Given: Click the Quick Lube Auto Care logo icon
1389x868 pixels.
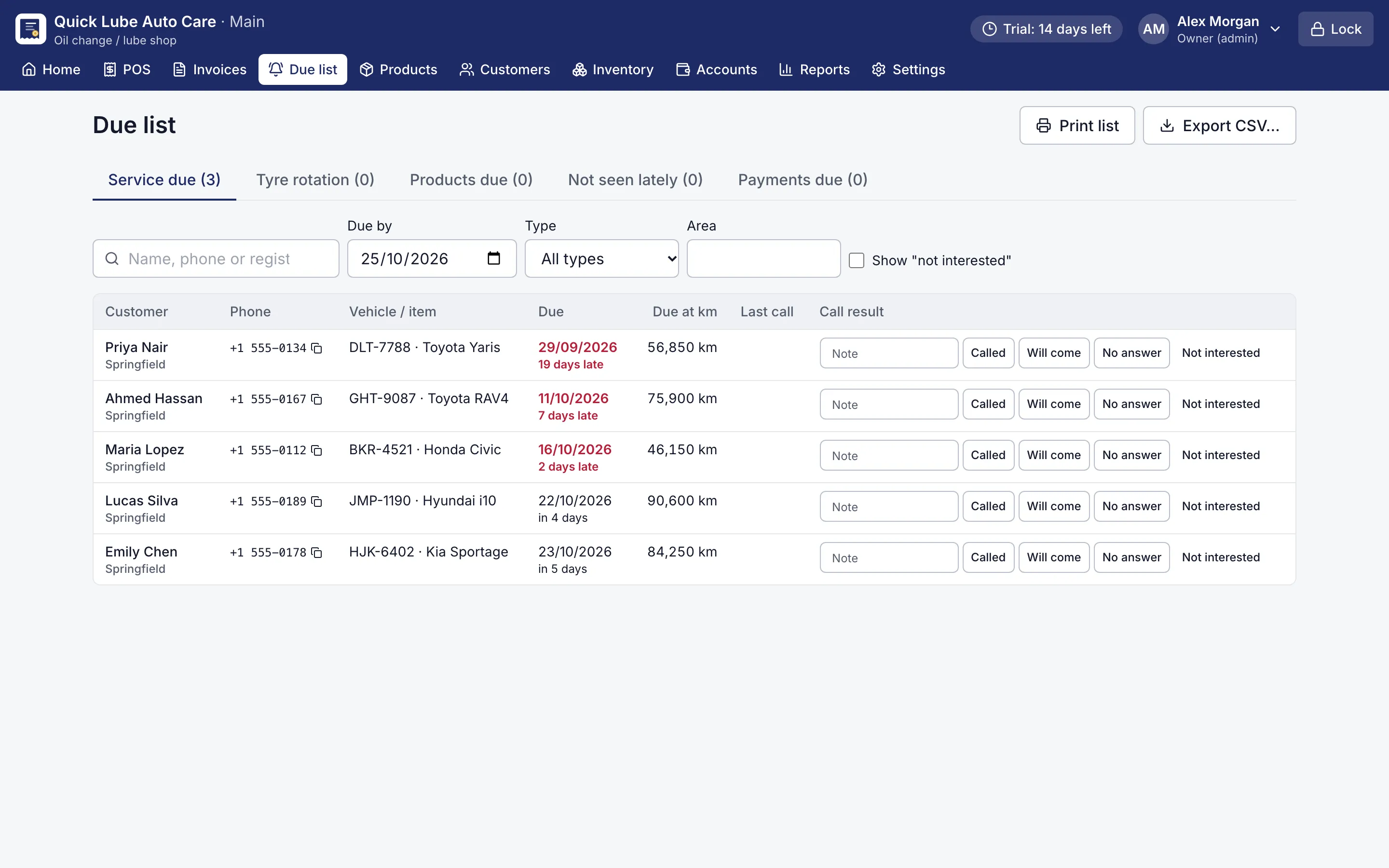Looking at the screenshot, I should tap(30, 29).
